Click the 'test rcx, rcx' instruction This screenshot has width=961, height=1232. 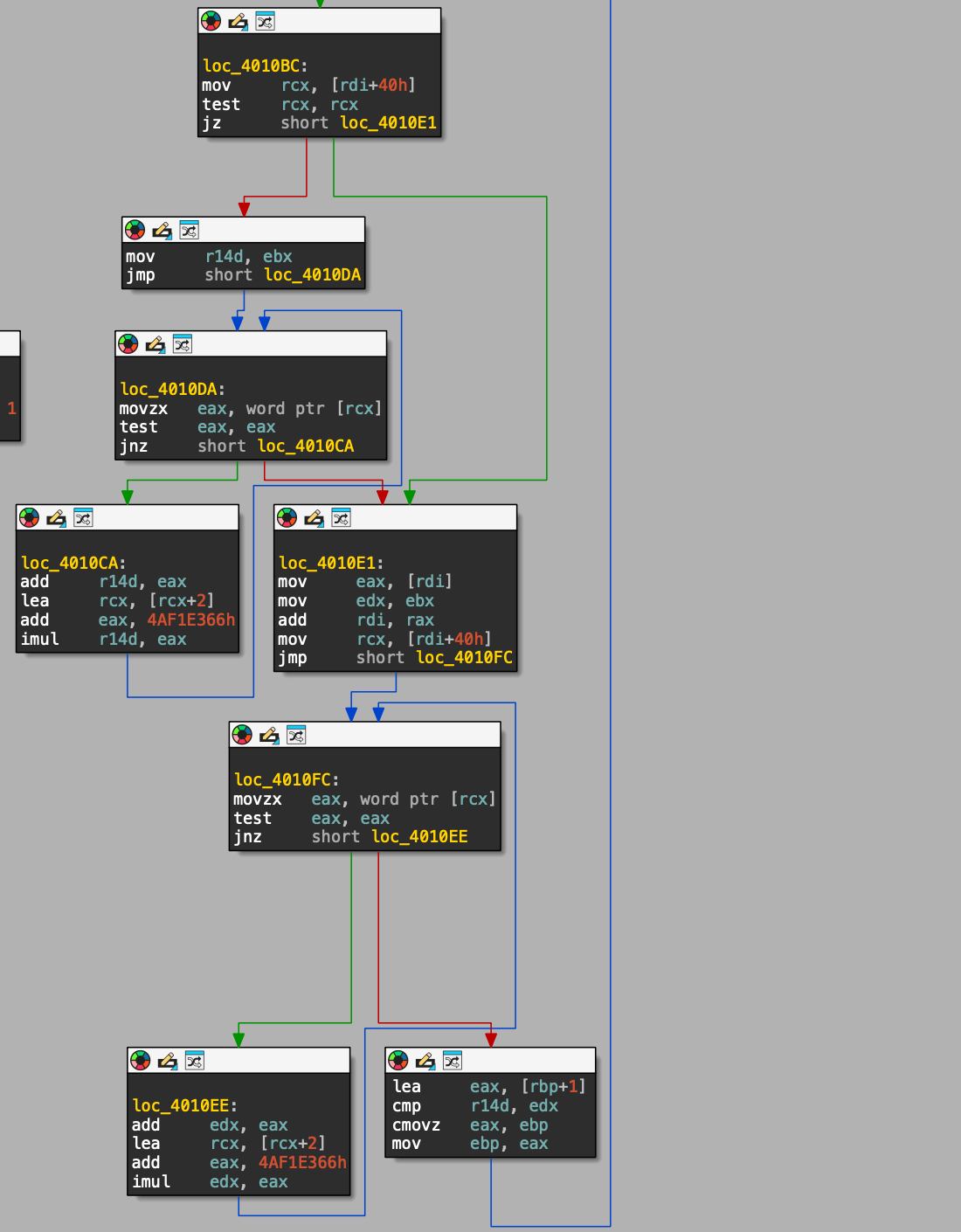(280, 104)
